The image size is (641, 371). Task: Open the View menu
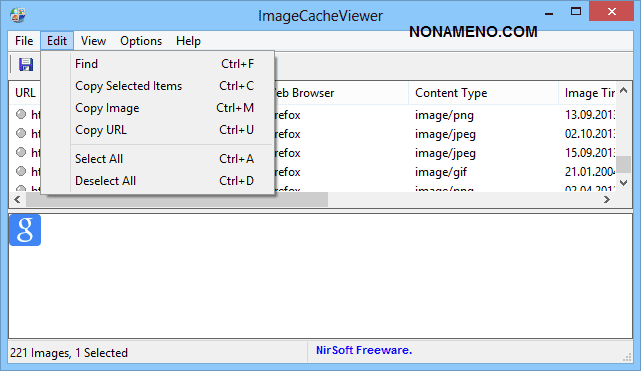[x=93, y=41]
